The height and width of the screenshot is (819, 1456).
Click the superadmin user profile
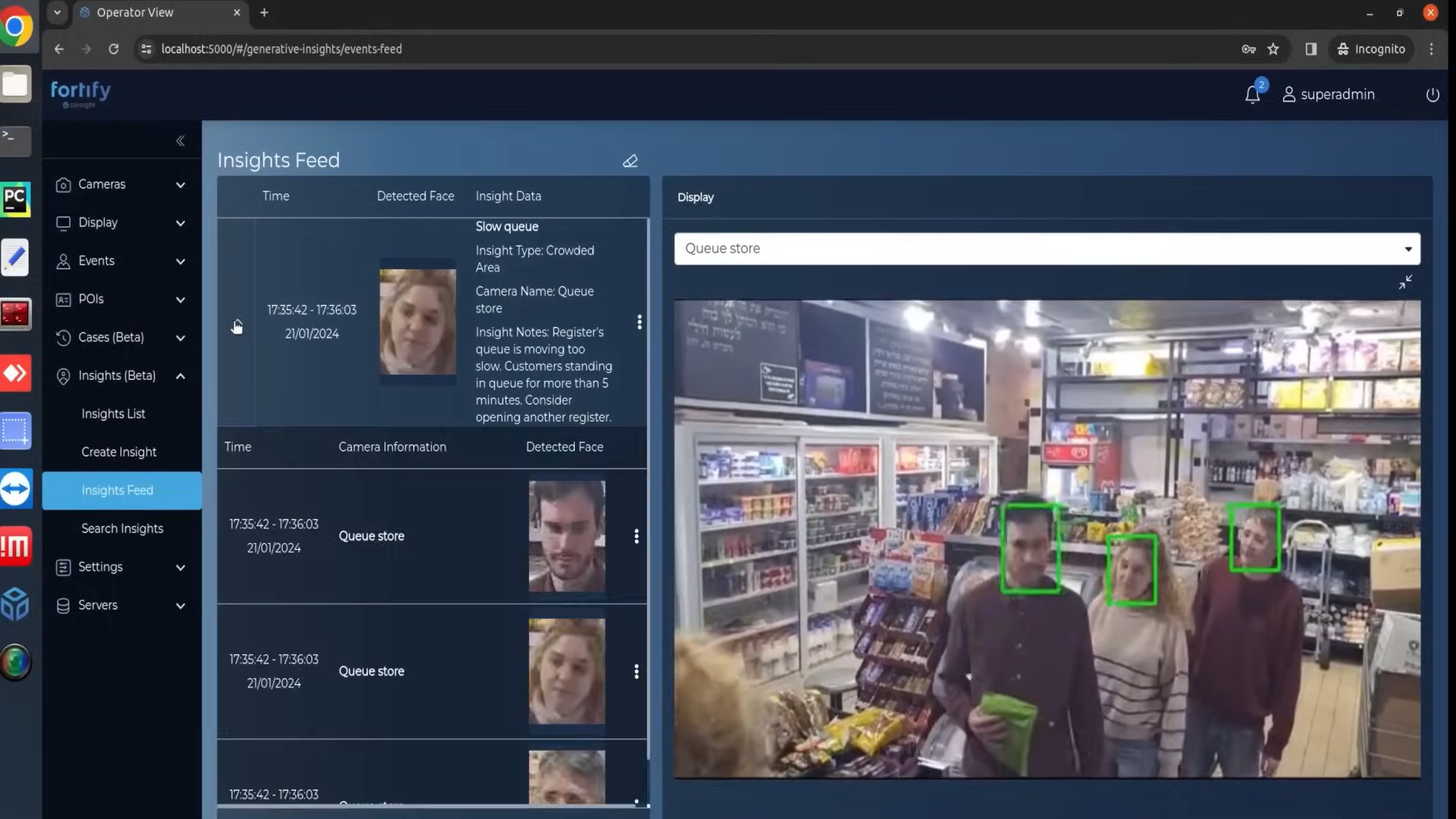[1328, 94]
